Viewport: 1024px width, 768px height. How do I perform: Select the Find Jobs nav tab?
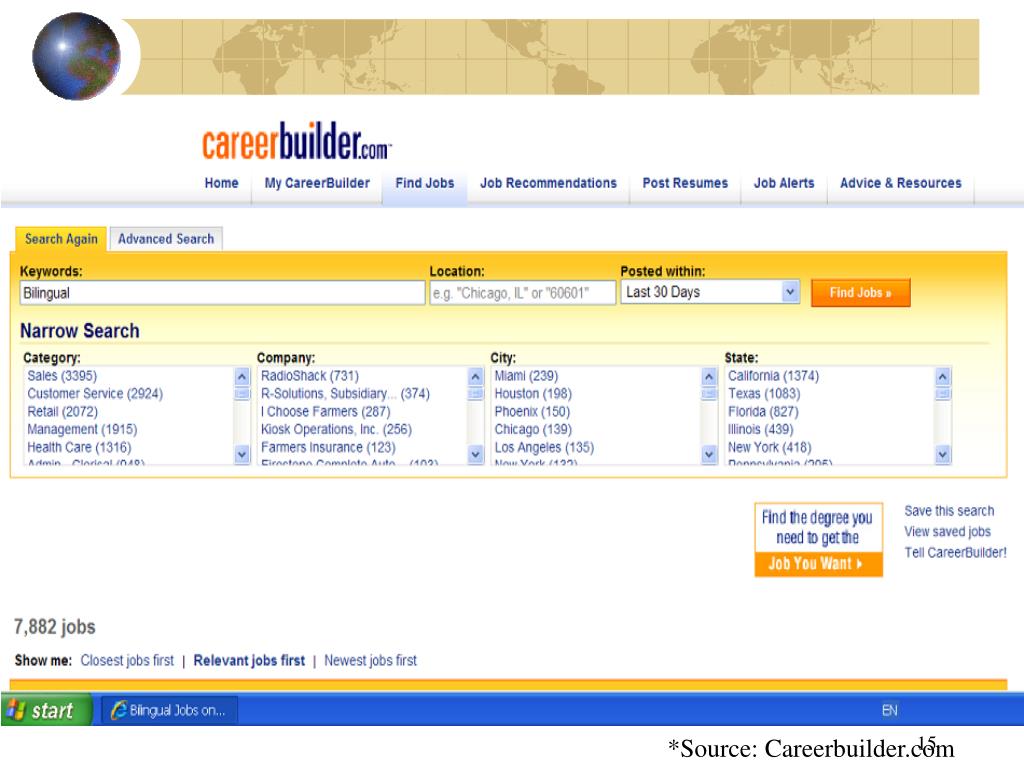[x=424, y=183]
